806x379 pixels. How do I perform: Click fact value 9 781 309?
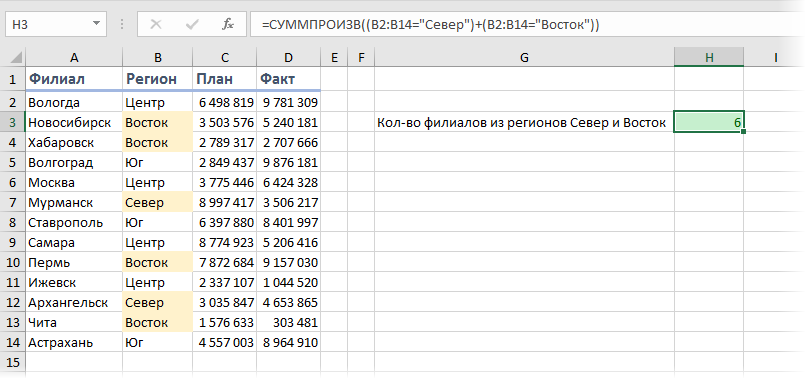288,102
